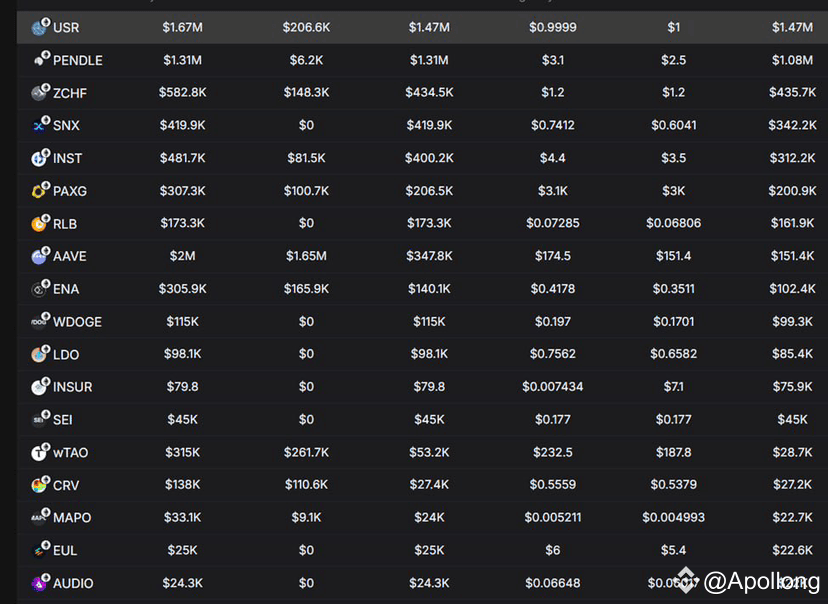Click the PAXG gold ring icon
The width and height of the screenshot is (828, 604).
[x=40, y=190]
